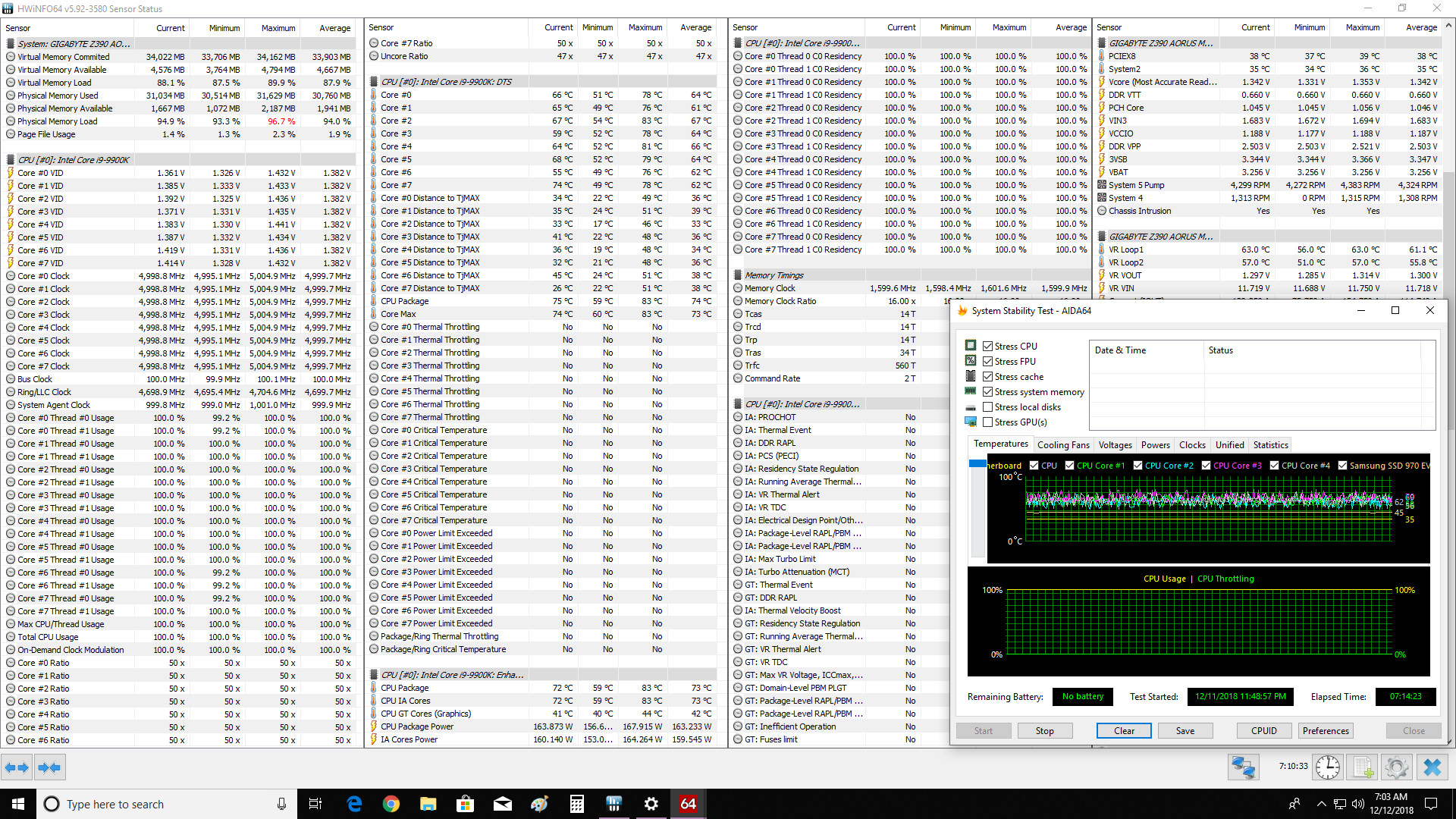
Task: Open AIDA64 from the taskbar
Action: (x=688, y=804)
